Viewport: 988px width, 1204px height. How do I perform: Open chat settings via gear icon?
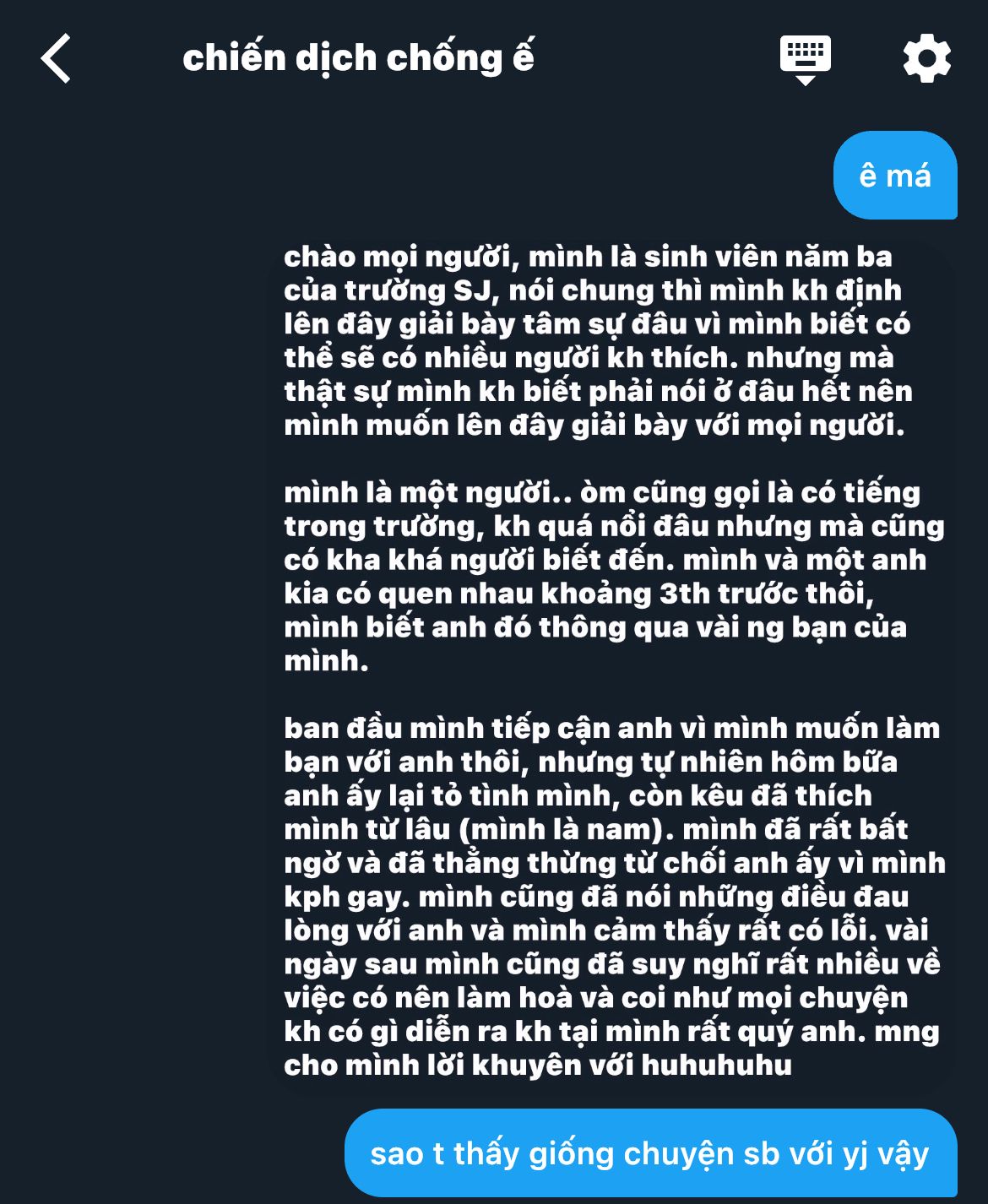[926, 58]
